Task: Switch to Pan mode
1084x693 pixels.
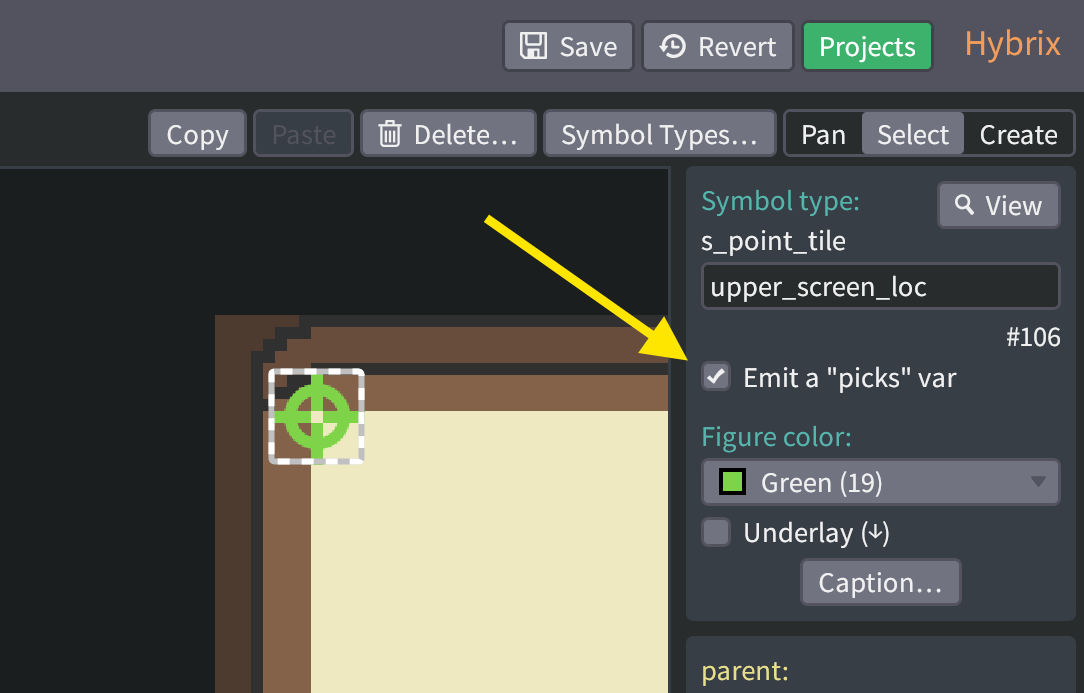Action: [x=823, y=134]
